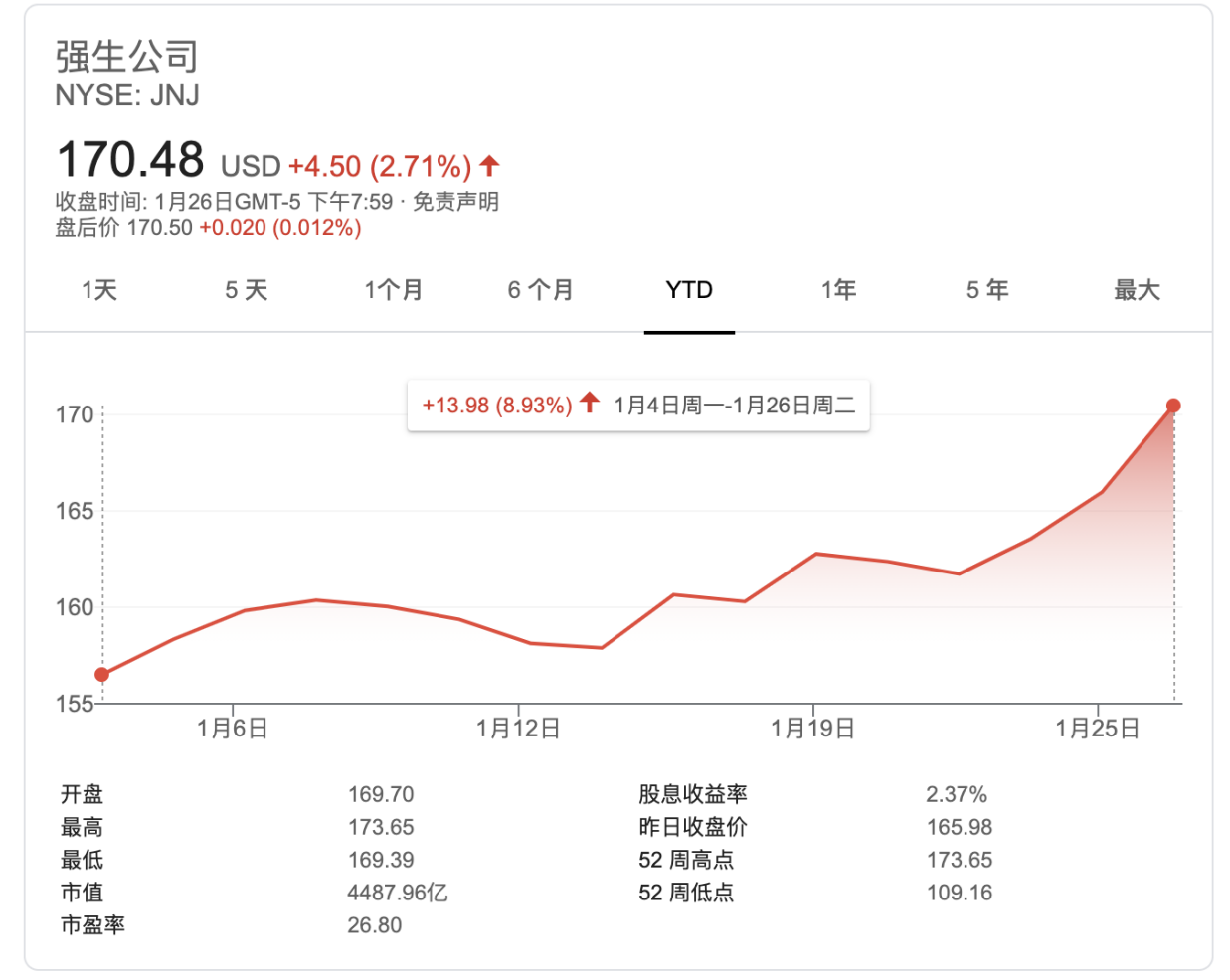The height and width of the screenshot is (980, 1230).
Task: Open the 5 年 chart range
Action: pos(987,290)
